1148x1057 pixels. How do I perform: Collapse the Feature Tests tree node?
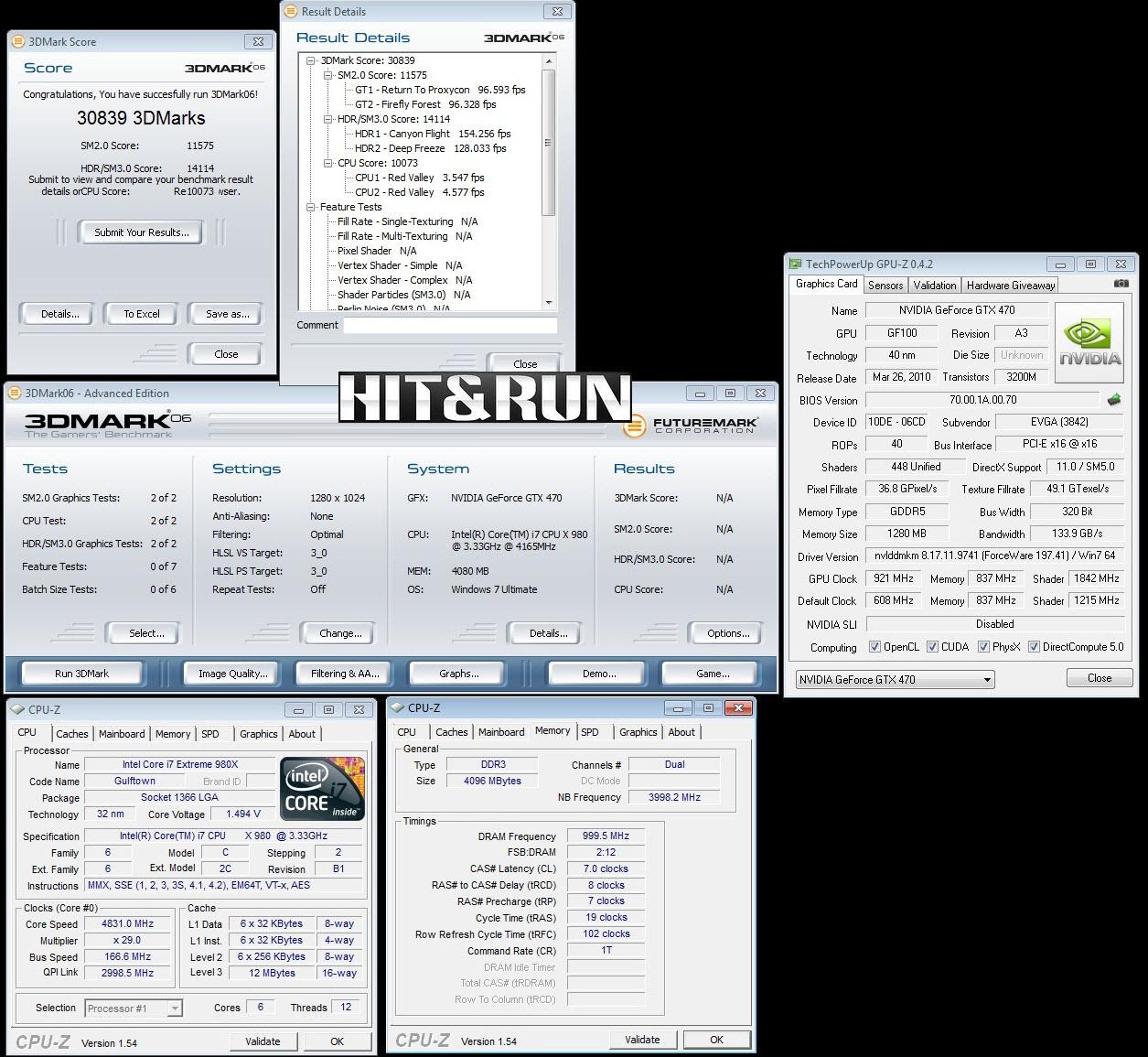point(311,207)
